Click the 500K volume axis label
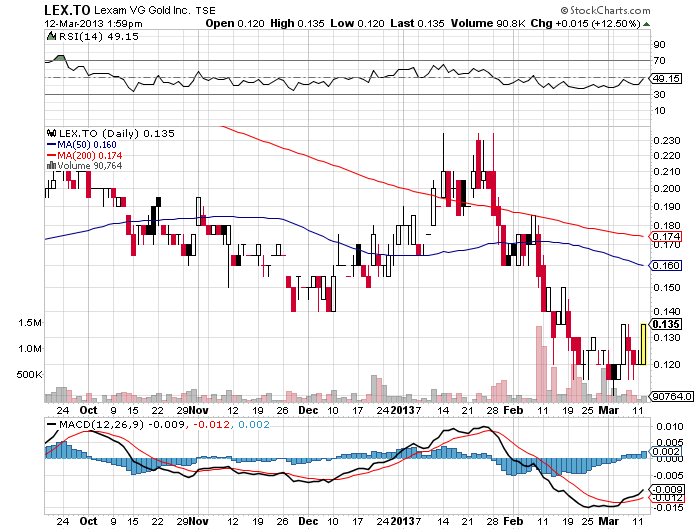 click(29, 375)
